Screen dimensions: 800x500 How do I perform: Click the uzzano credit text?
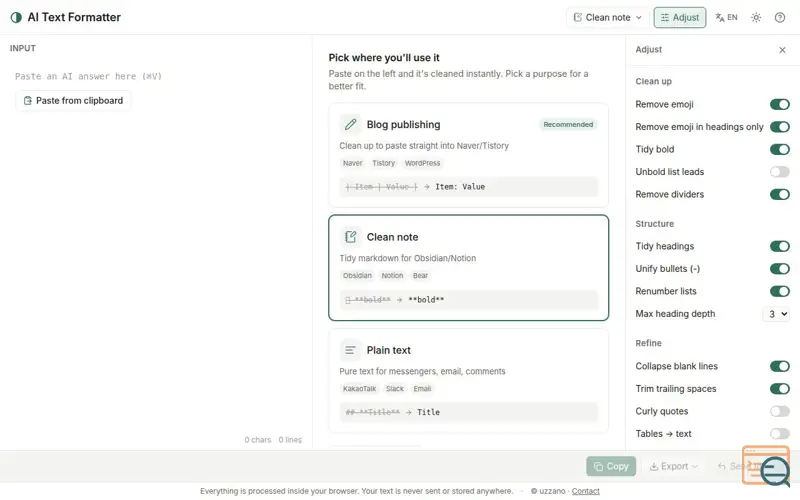(x=548, y=491)
